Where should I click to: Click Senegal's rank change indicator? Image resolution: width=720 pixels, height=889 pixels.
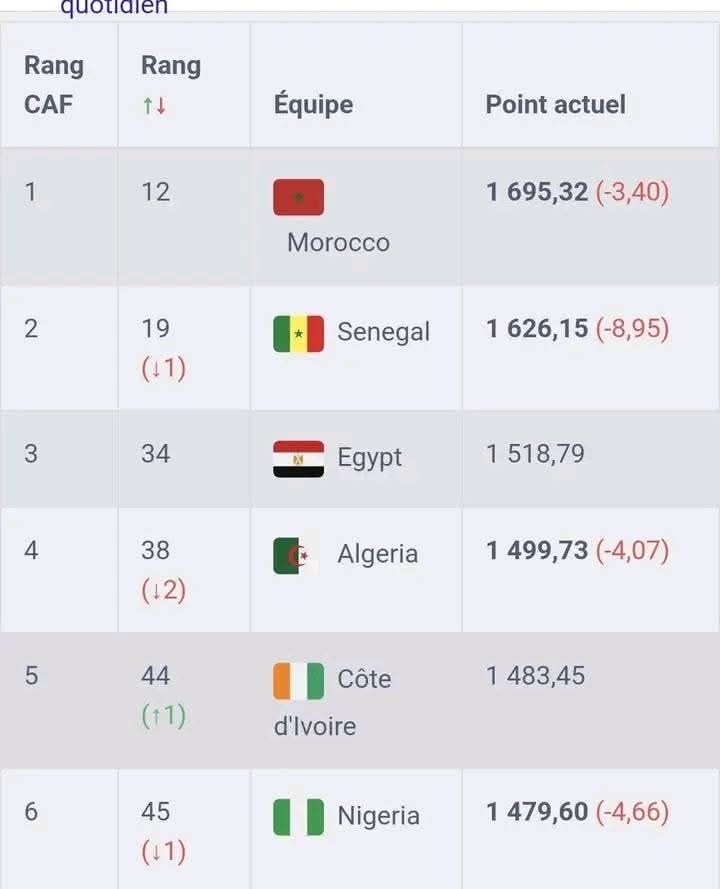pos(164,369)
